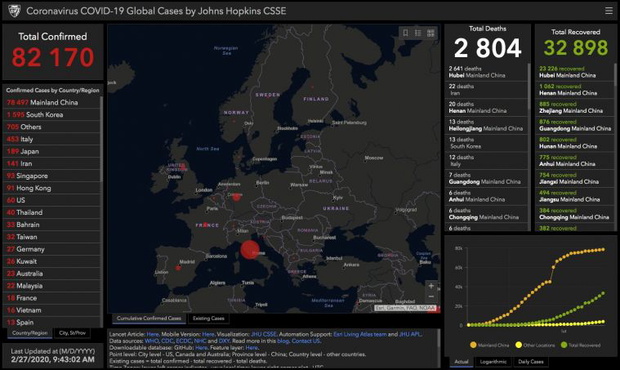Select '705 Others' row
Screen dimensions: 620x370
pos(52,127)
